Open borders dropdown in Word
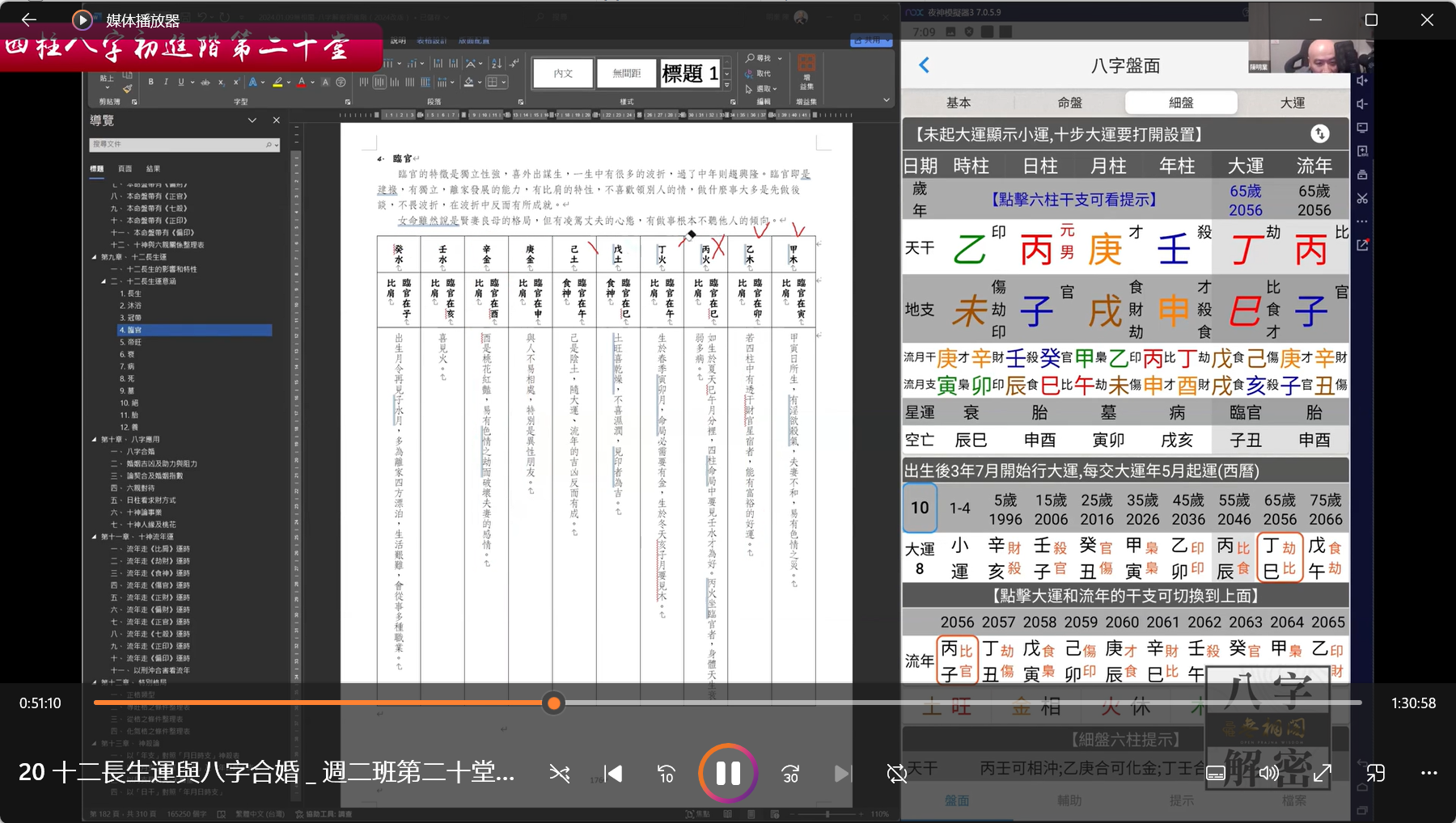The width and height of the screenshot is (1456, 823). pyautogui.click(x=504, y=82)
